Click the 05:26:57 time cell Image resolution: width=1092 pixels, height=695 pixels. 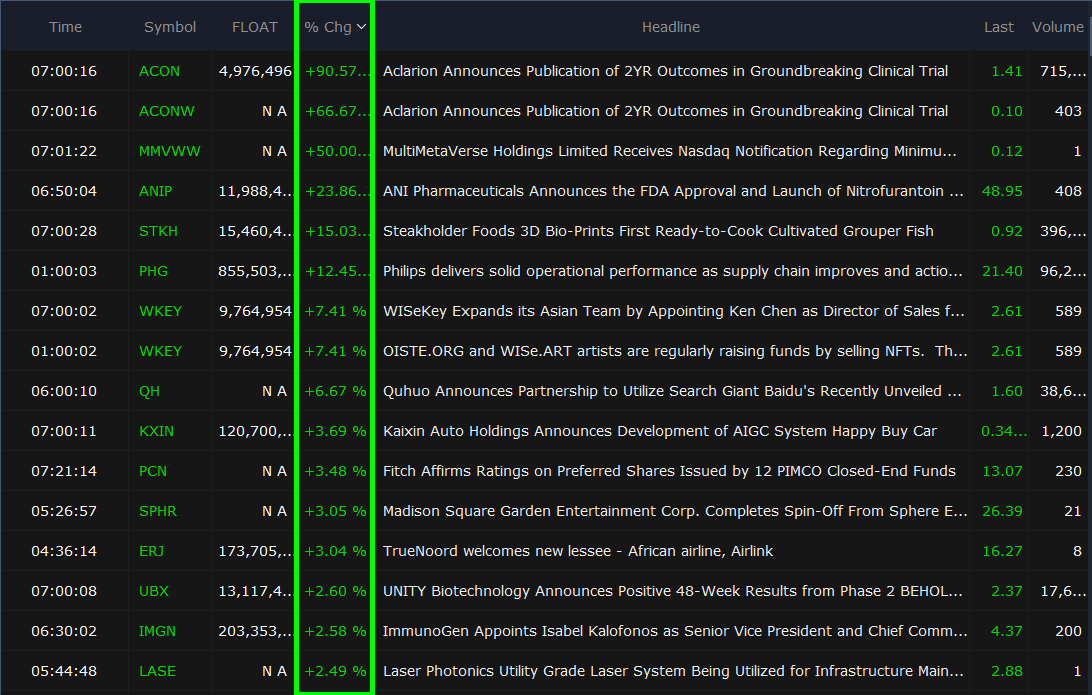64,511
